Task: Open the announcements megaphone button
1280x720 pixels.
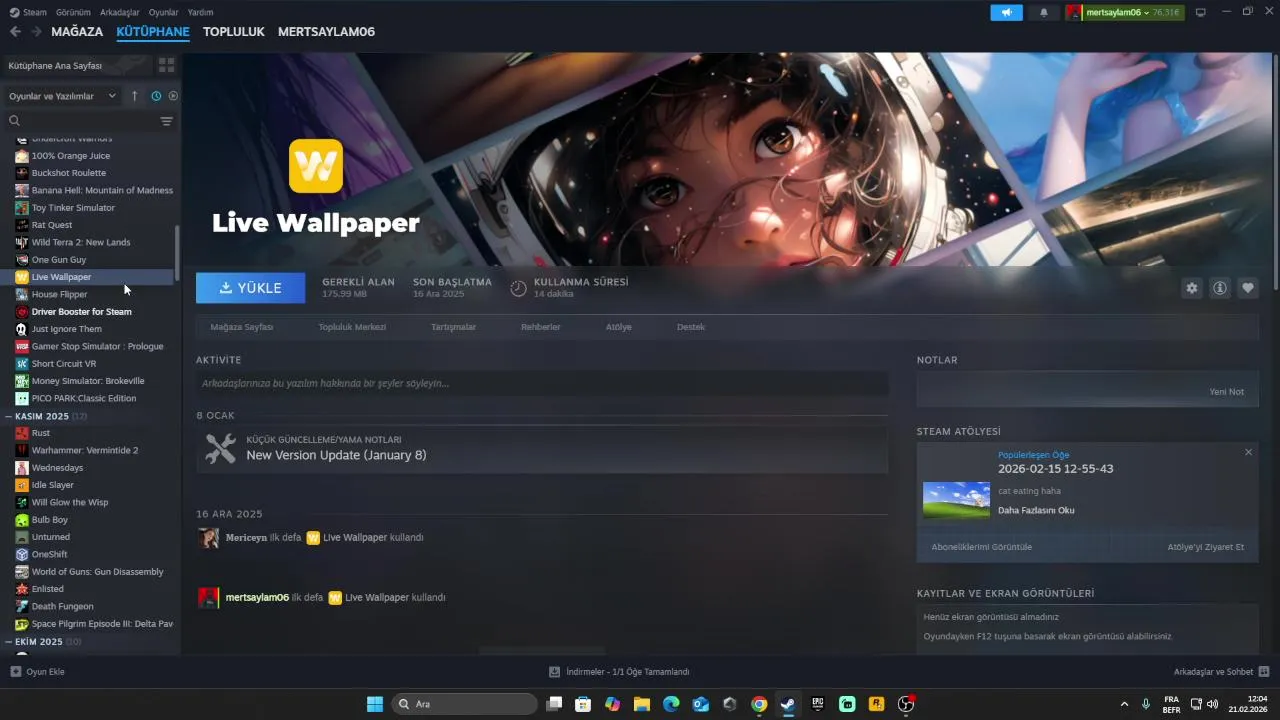Action: pyautogui.click(x=1007, y=12)
